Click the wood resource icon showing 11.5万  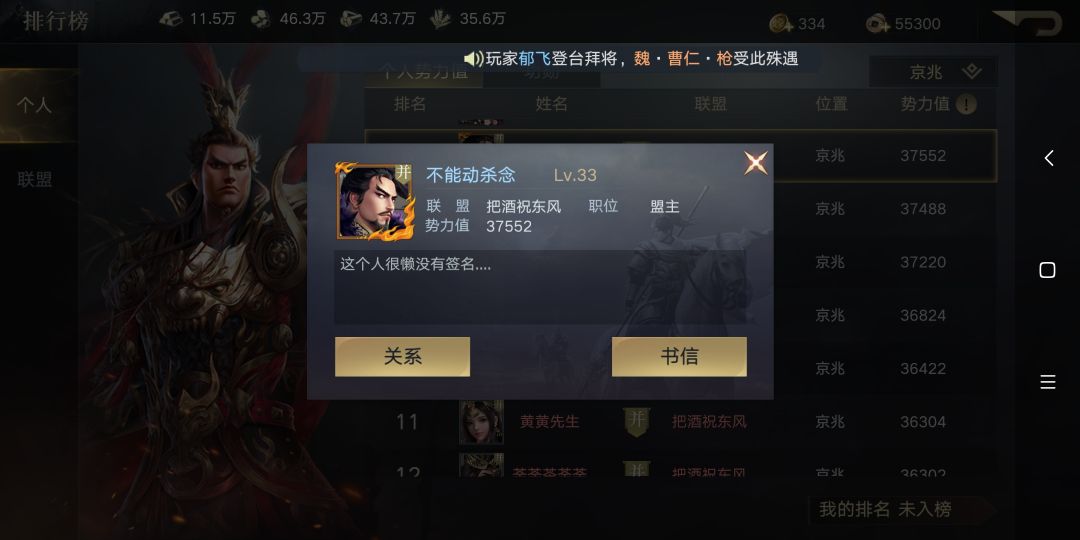tap(171, 19)
